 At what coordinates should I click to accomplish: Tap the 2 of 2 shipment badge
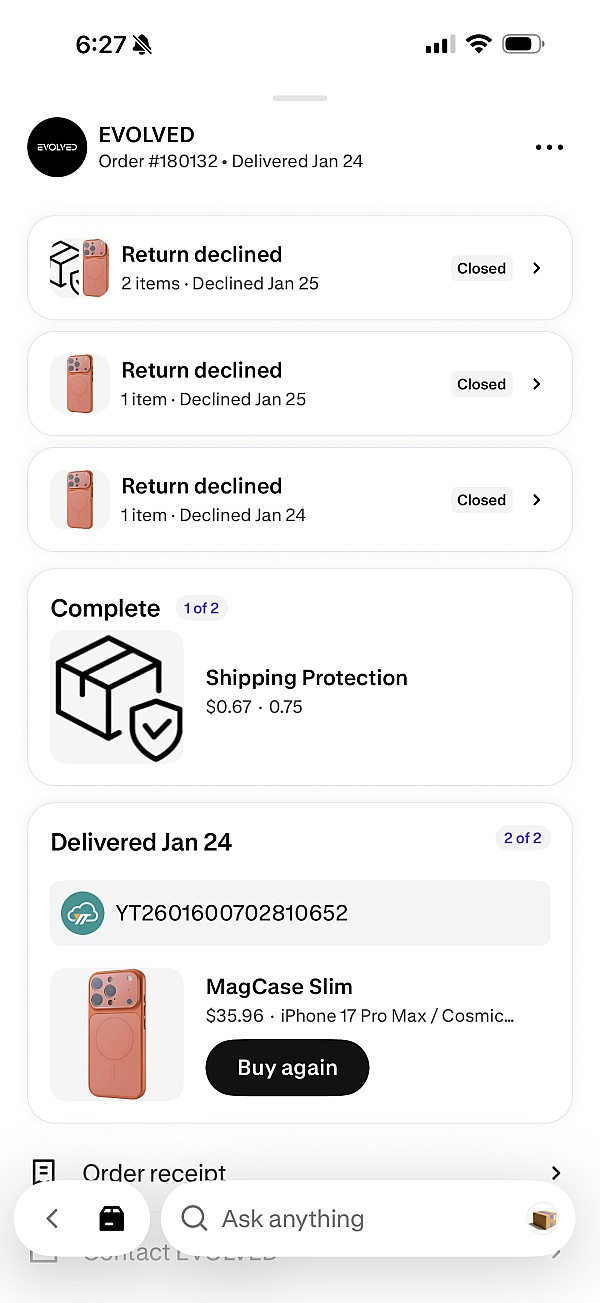pos(522,838)
